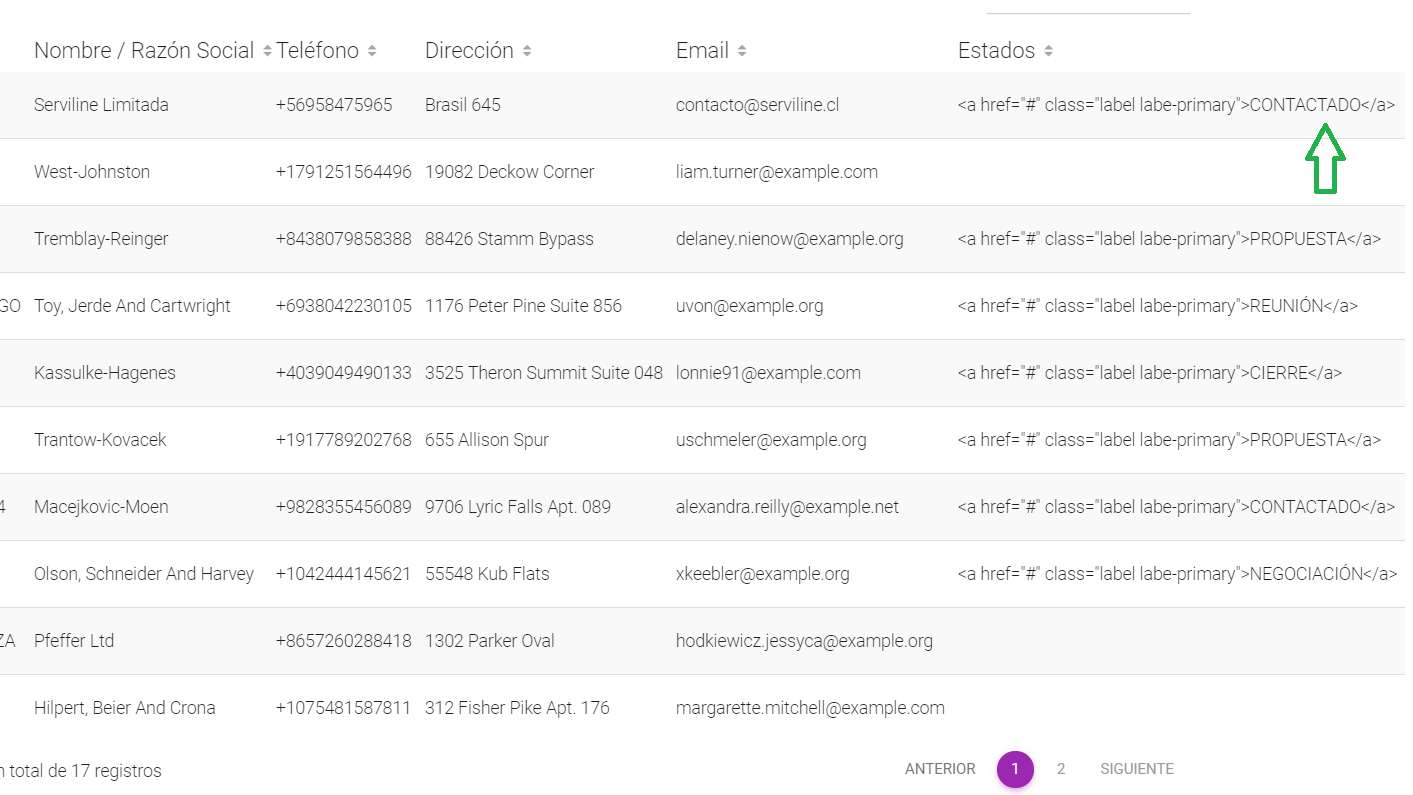This screenshot has width=1413, height=795.
Task: Select Trantow-Kovacek name cell
Action: (100, 440)
